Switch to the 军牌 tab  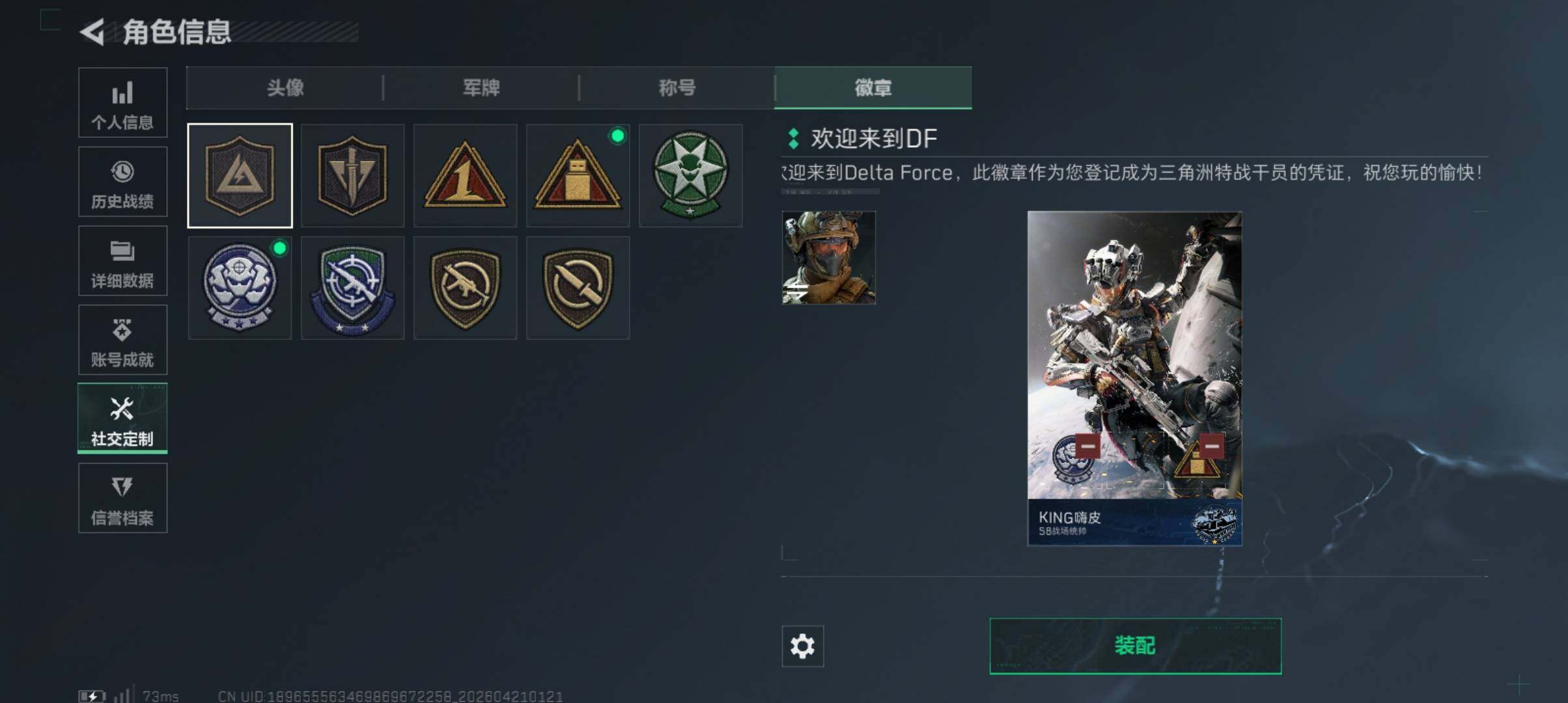pyautogui.click(x=481, y=87)
